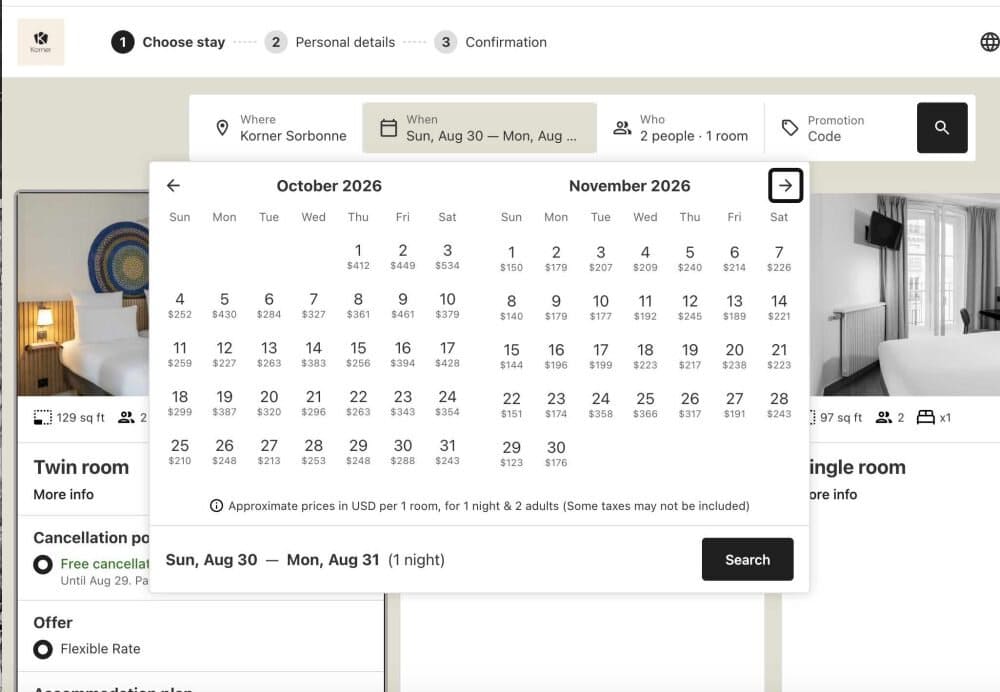Viewport: 1000px width, 692px height.
Task: Select October 19 priced $387
Action: 224,403
